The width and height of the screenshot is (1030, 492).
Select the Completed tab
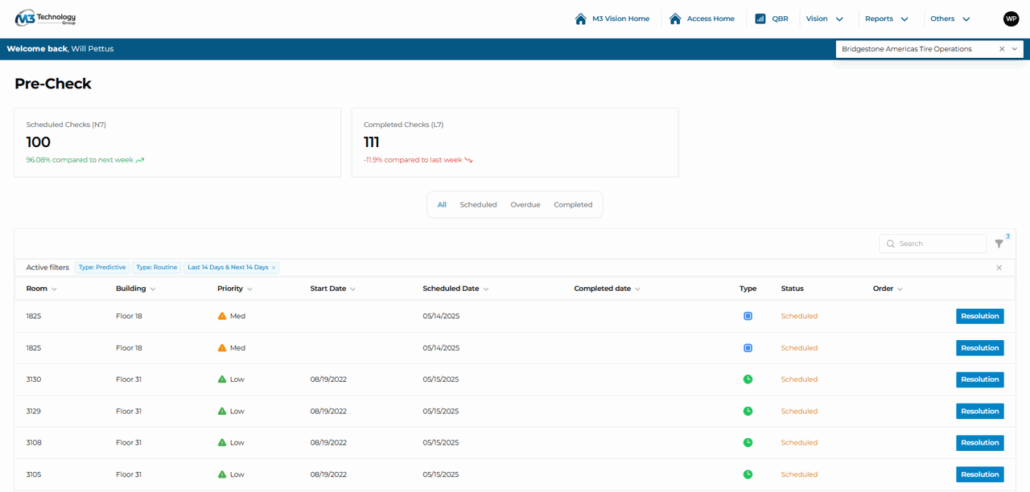point(573,204)
